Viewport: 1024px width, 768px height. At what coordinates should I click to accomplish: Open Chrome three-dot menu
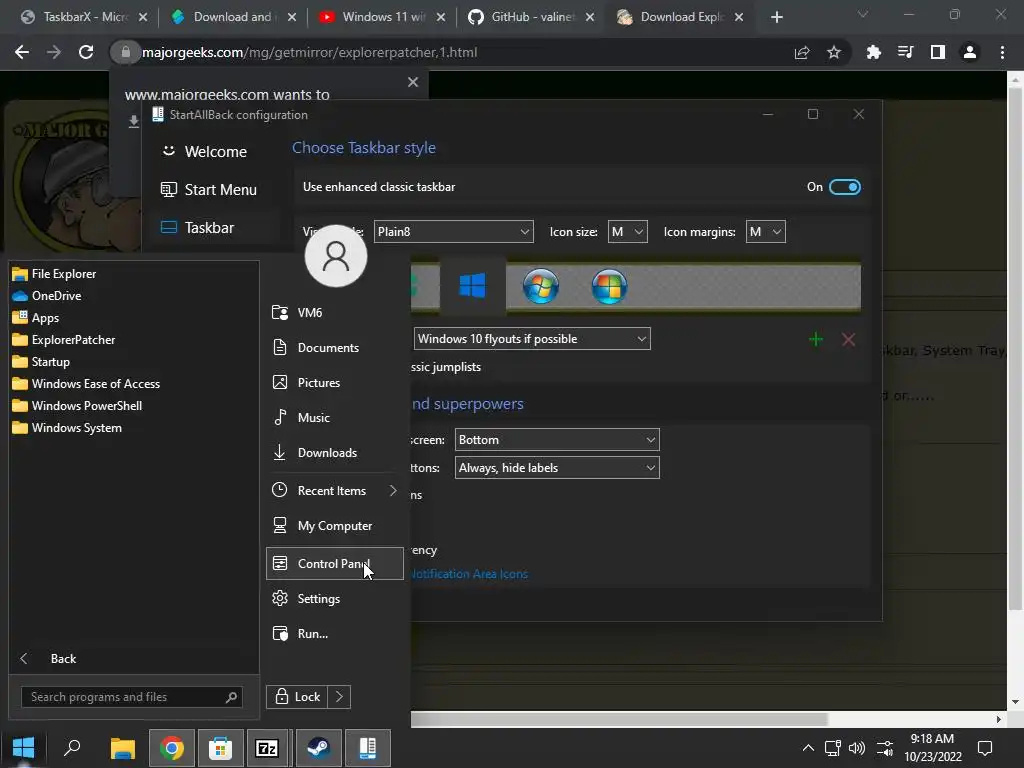1002,52
